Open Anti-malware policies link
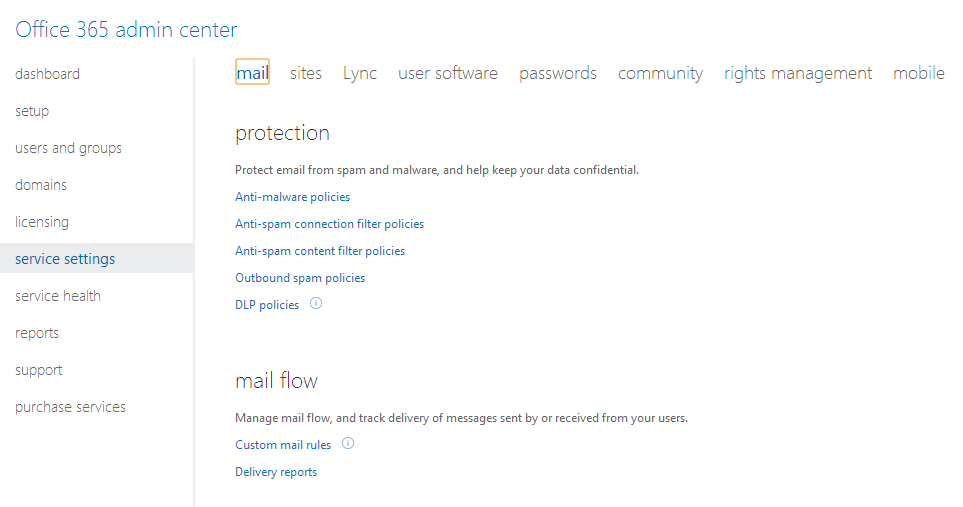The height and width of the screenshot is (507, 963). [293, 197]
